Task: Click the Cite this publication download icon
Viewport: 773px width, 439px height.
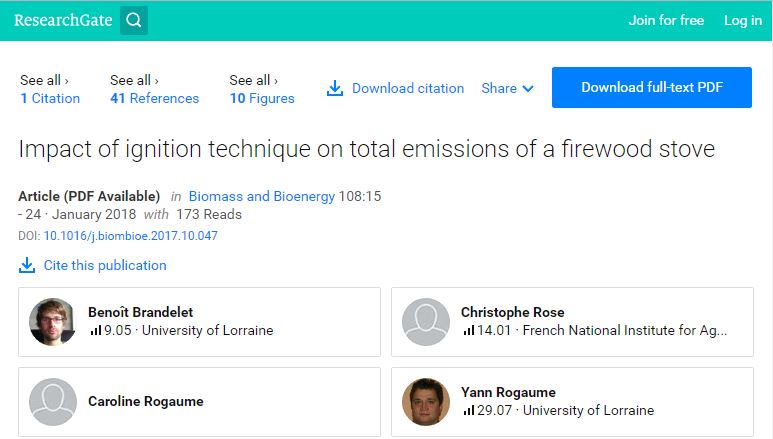Action: 27,265
